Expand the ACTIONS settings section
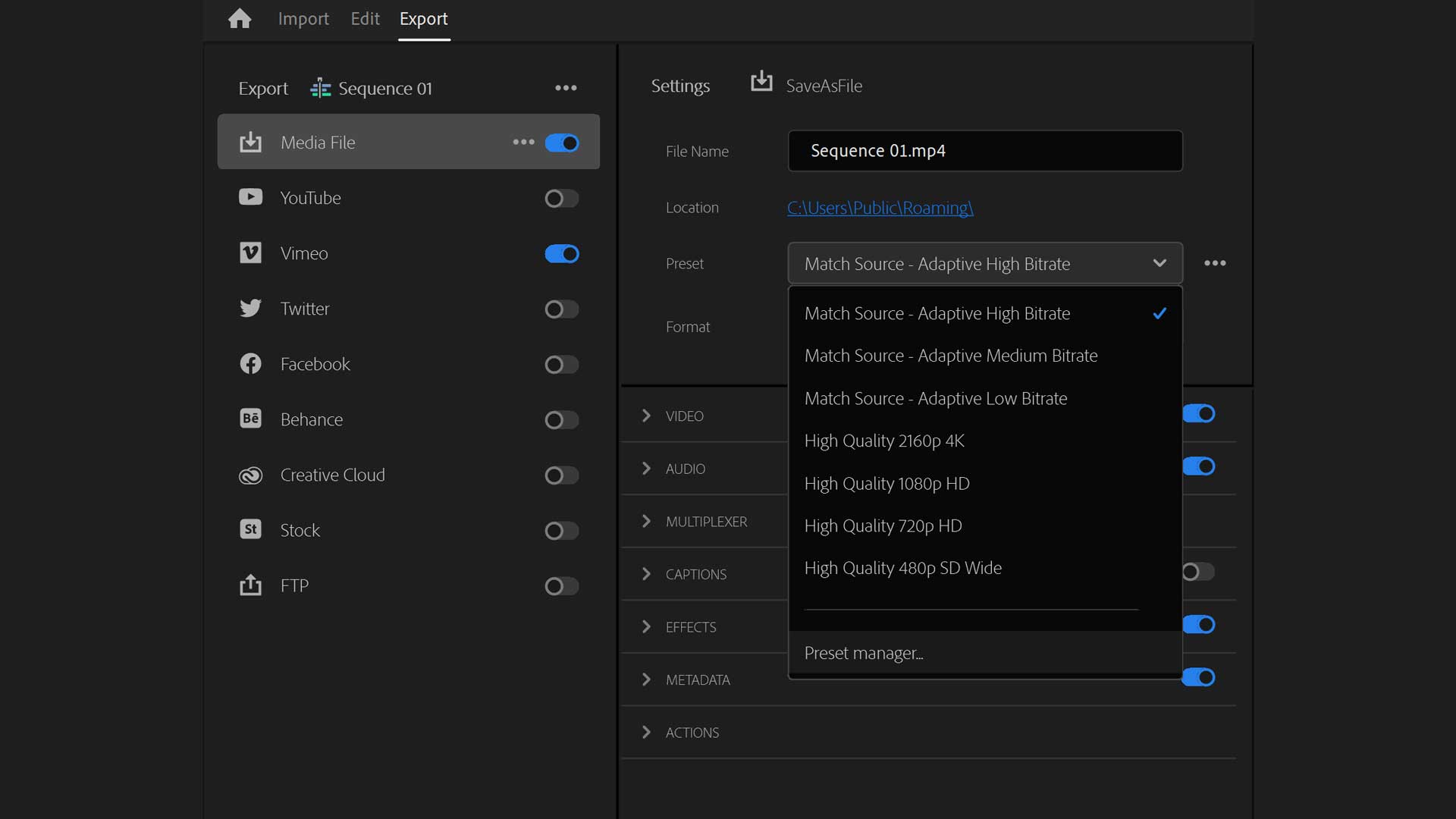Image resolution: width=1456 pixels, height=819 pixels. [646, 732]
